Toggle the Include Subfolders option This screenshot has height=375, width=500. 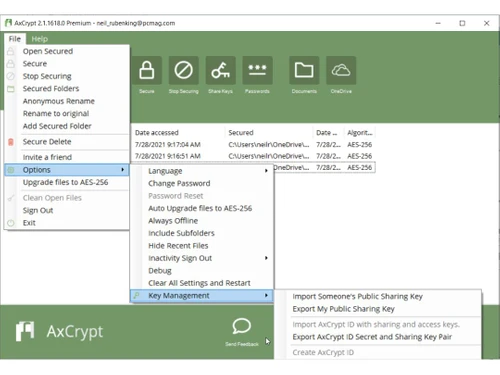point(202,233)
